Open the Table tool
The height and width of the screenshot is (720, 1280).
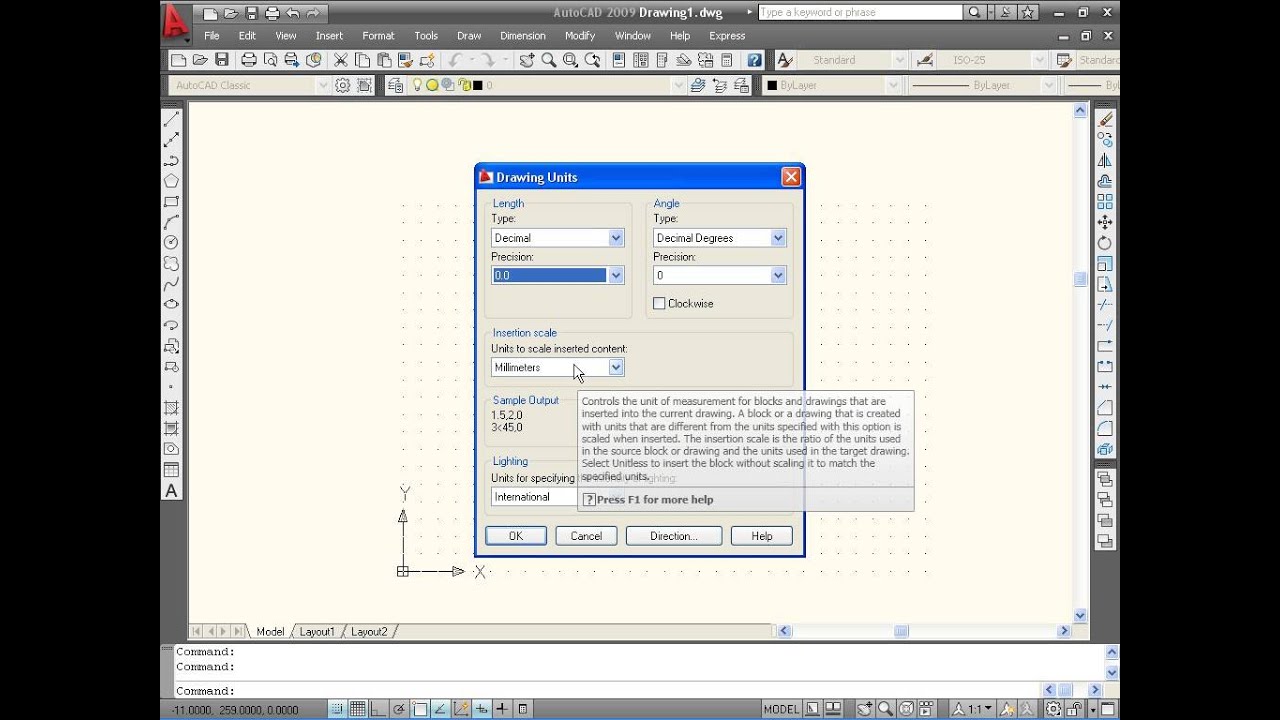[171, 470]
